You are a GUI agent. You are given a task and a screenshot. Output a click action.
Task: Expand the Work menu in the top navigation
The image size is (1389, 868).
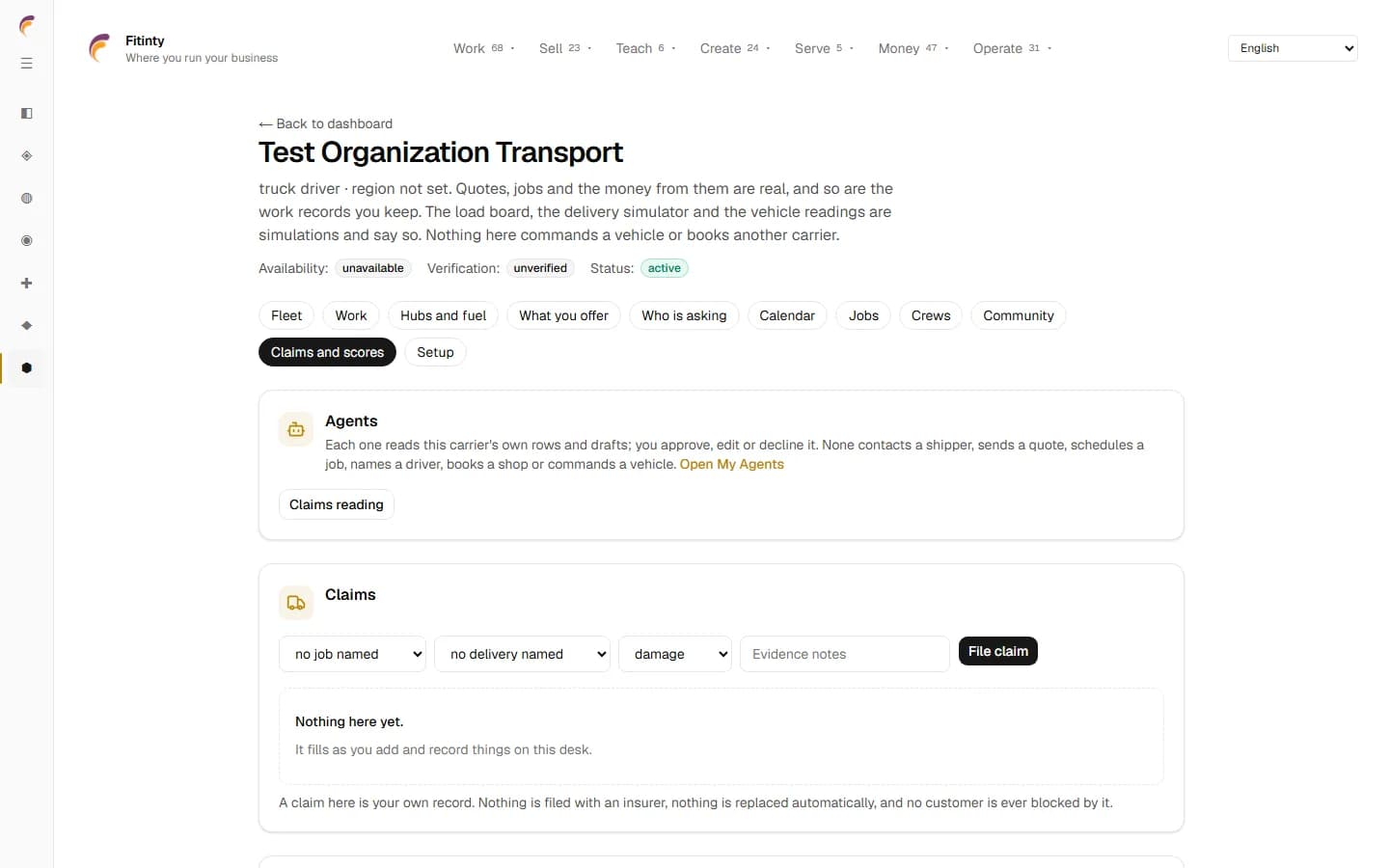point(484,48)
